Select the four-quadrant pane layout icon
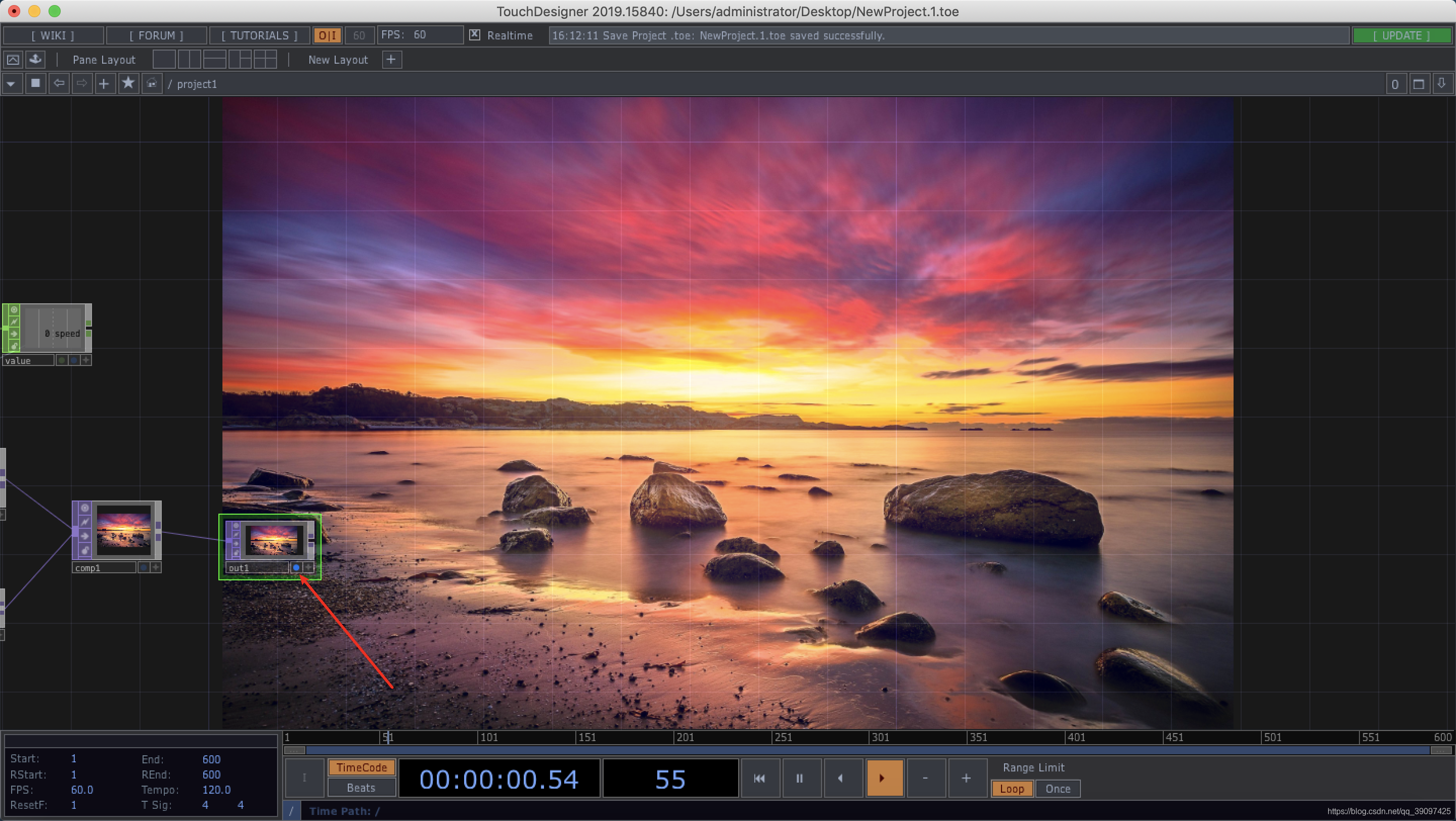The height and width of the screenshot is (821, 1456). (265, 59)
